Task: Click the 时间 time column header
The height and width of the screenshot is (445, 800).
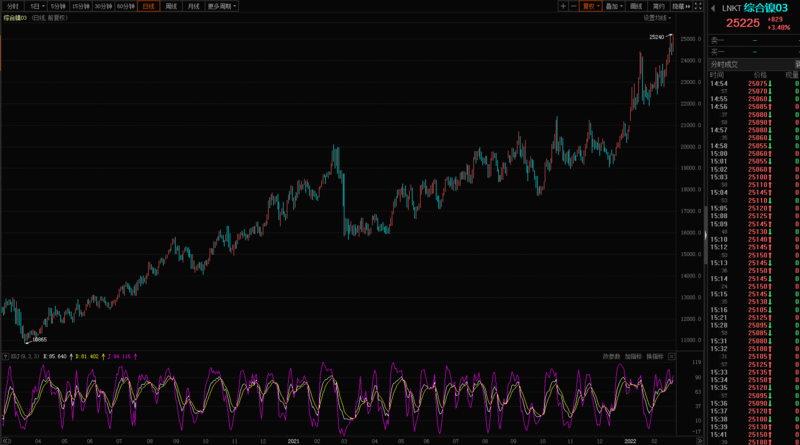Action: [x=717, y=75]
